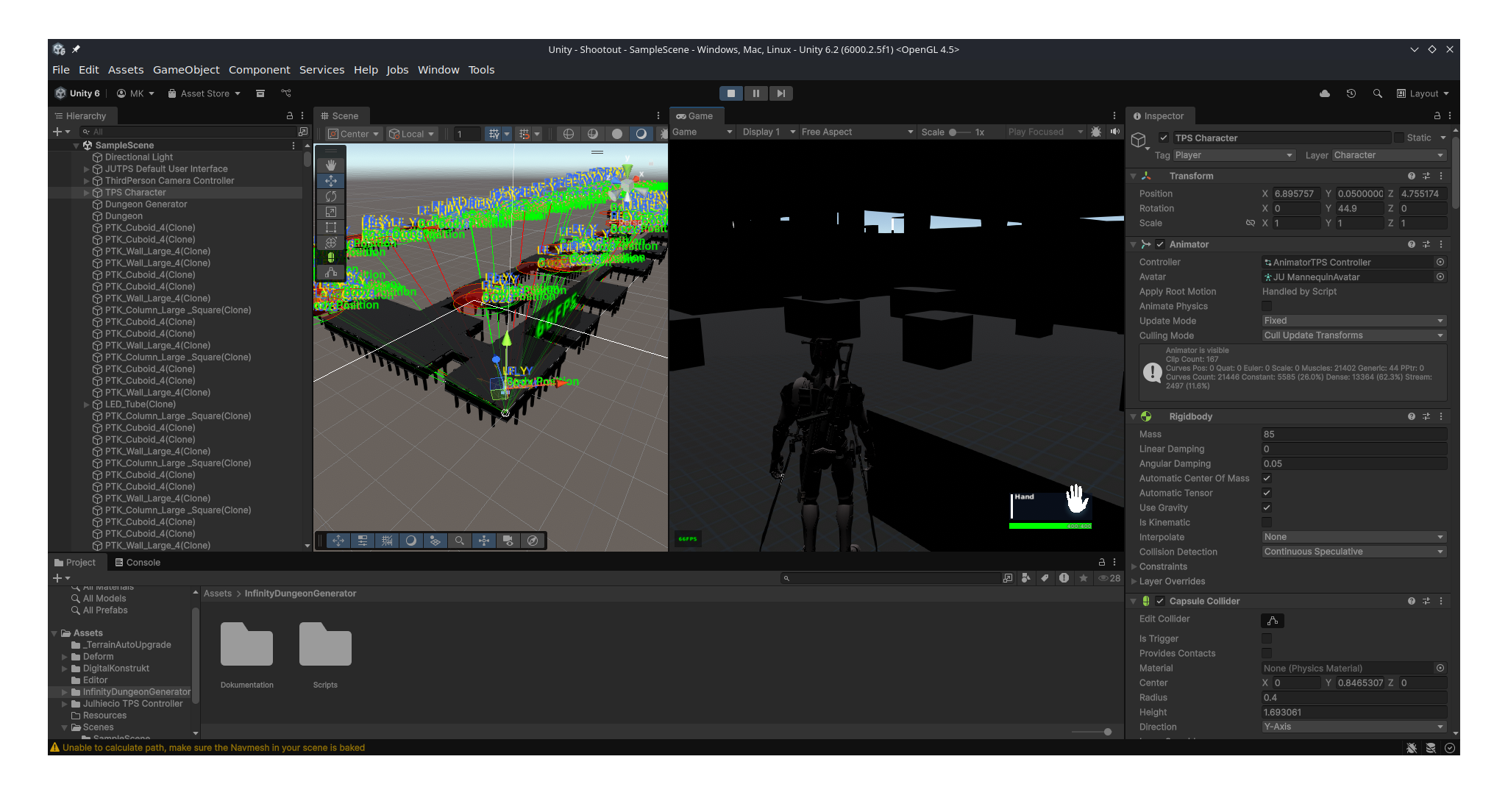This screenshot has height=812, width=1508.
Task: Select the Hand view tool in Scene
Action: tap(331, 165)
